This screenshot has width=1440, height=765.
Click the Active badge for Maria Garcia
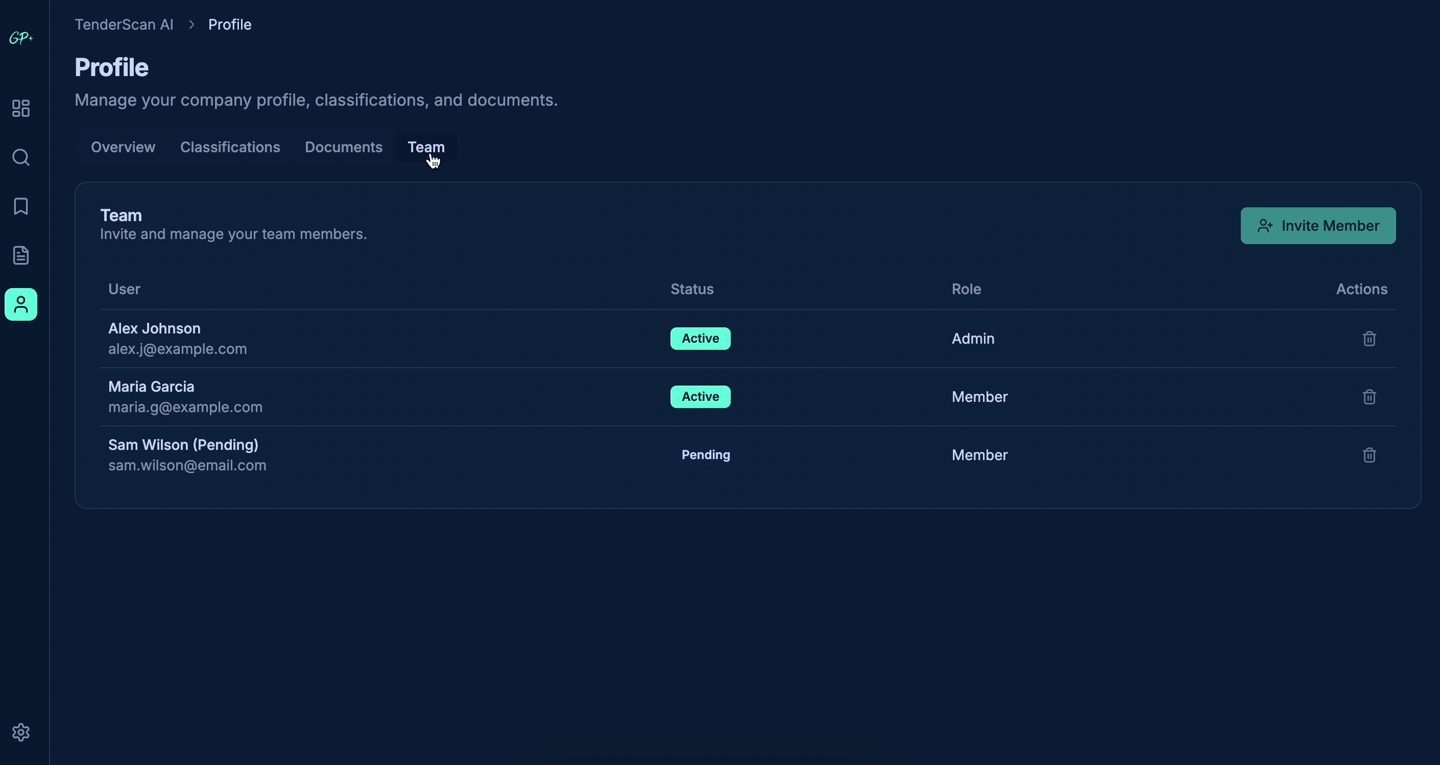700,397
